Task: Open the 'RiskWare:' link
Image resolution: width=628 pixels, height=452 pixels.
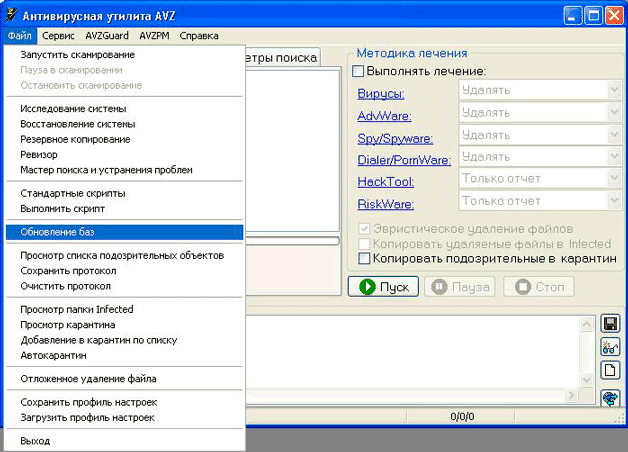Action: (386, 204)
